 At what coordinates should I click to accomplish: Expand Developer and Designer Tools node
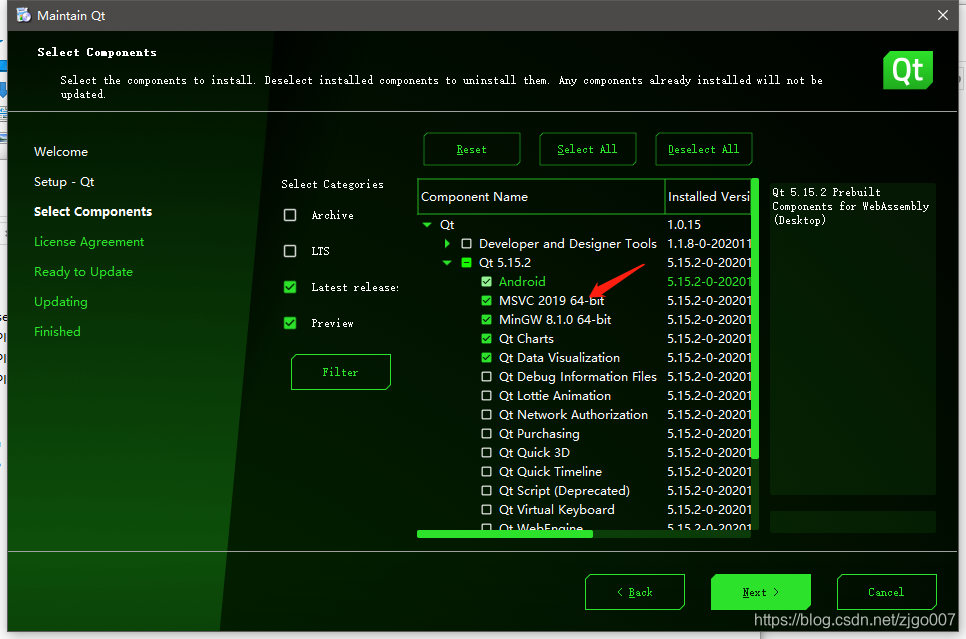[447, 243]
